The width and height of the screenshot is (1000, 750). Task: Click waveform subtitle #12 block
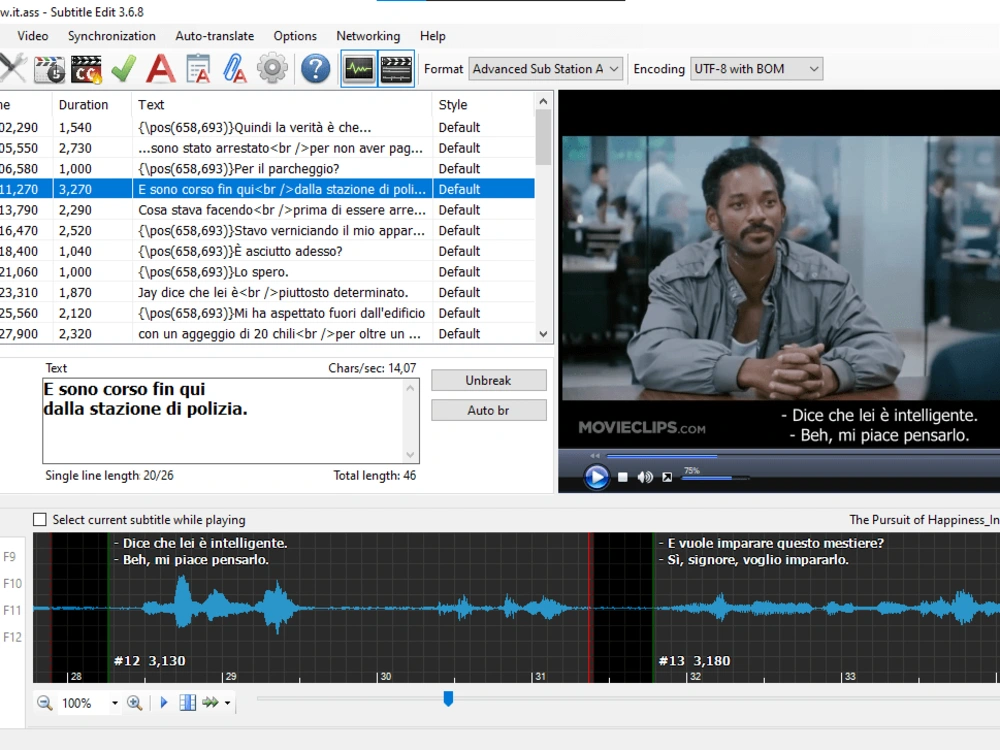tap(349, 608)
